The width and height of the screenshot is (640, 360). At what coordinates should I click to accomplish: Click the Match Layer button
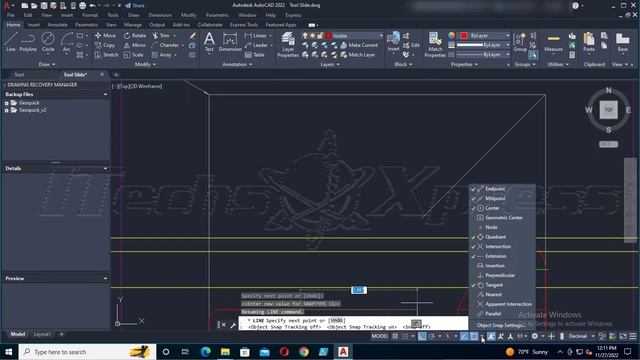point(358,55)
